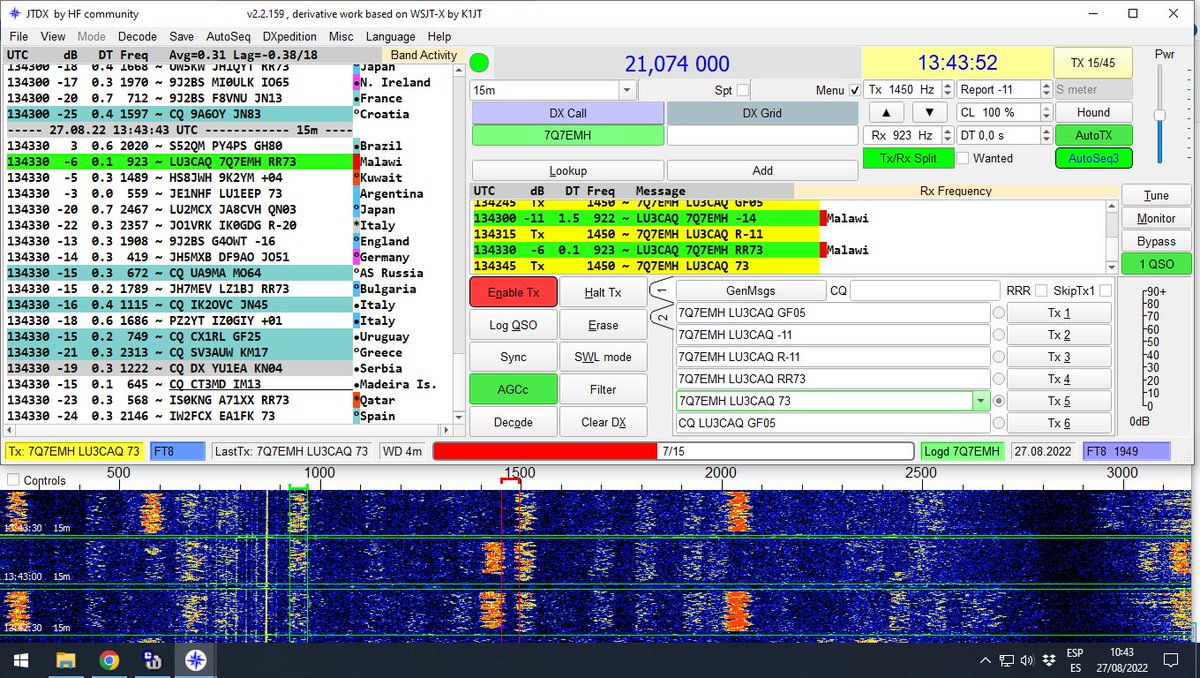This screenshot has width=1200, height=678.
Task: Open the DXpedition menu
Action: click(x=290, y=36)
